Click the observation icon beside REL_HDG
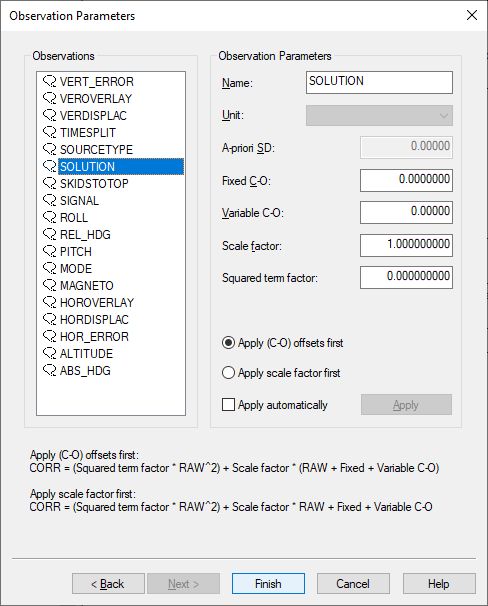488x606 pixels. tap(50, 234)
